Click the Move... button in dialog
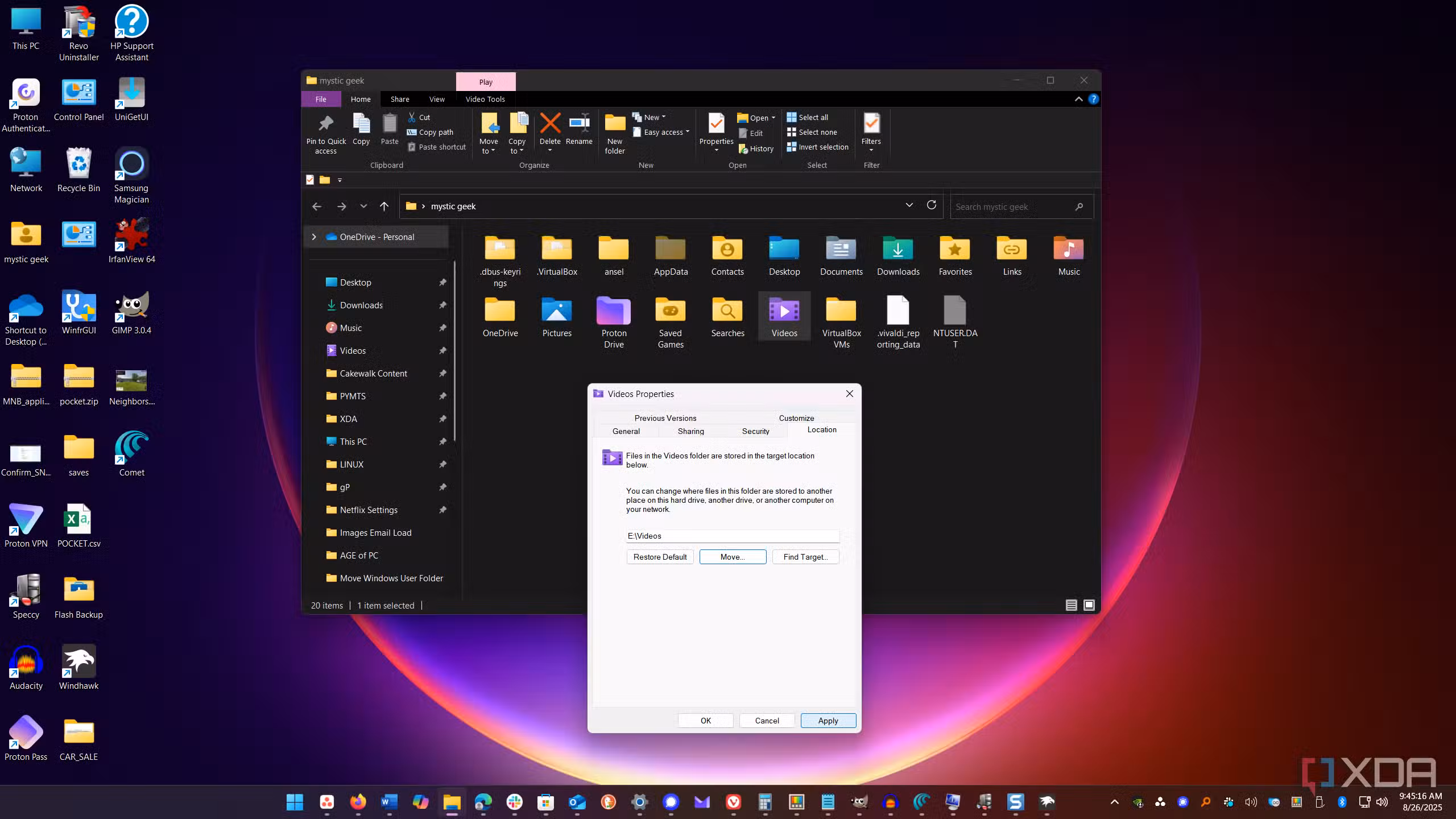1456x819 pixels. pyautogui.click(x=733, y=557)
